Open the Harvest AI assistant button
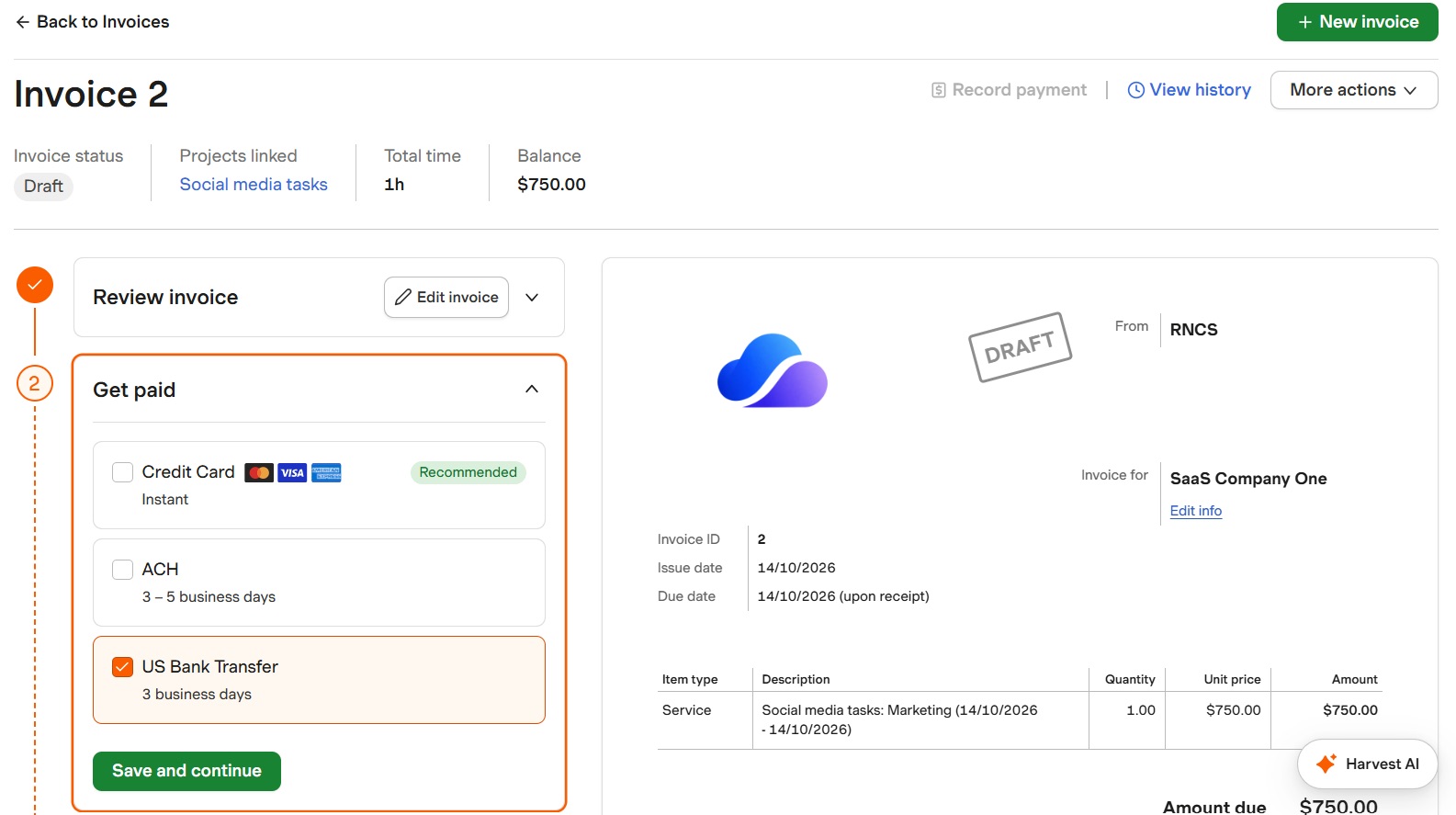 pyautogui.click(x=1368, y=764)
